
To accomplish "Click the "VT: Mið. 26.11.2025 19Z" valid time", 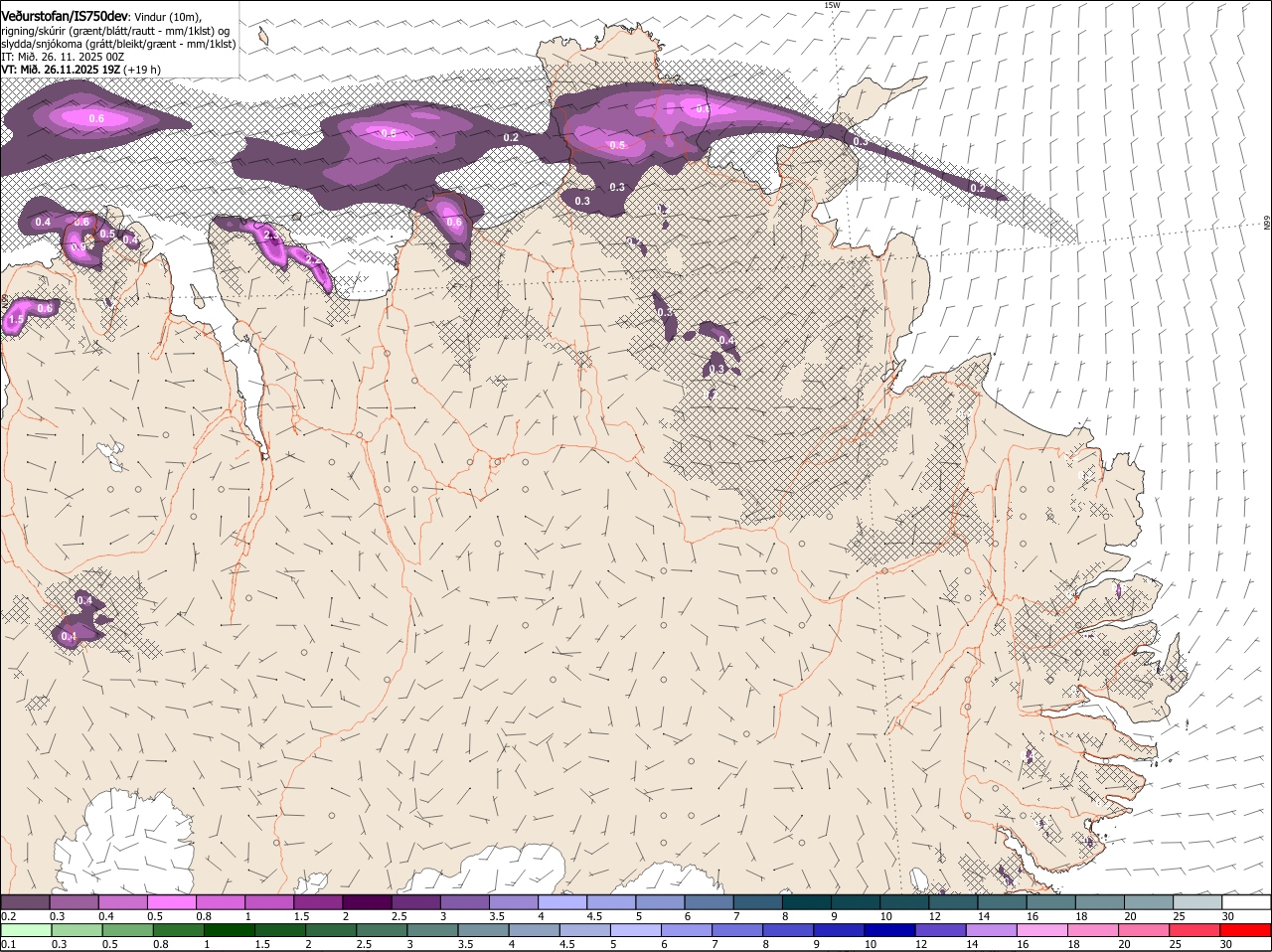I will 61,70.
